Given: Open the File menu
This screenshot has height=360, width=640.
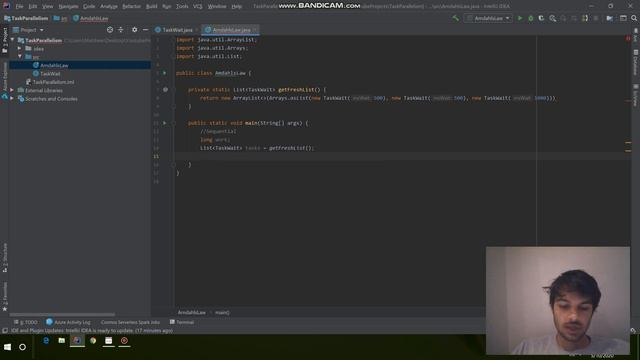Looking at the screenshot, I should (x=19, y=6).
